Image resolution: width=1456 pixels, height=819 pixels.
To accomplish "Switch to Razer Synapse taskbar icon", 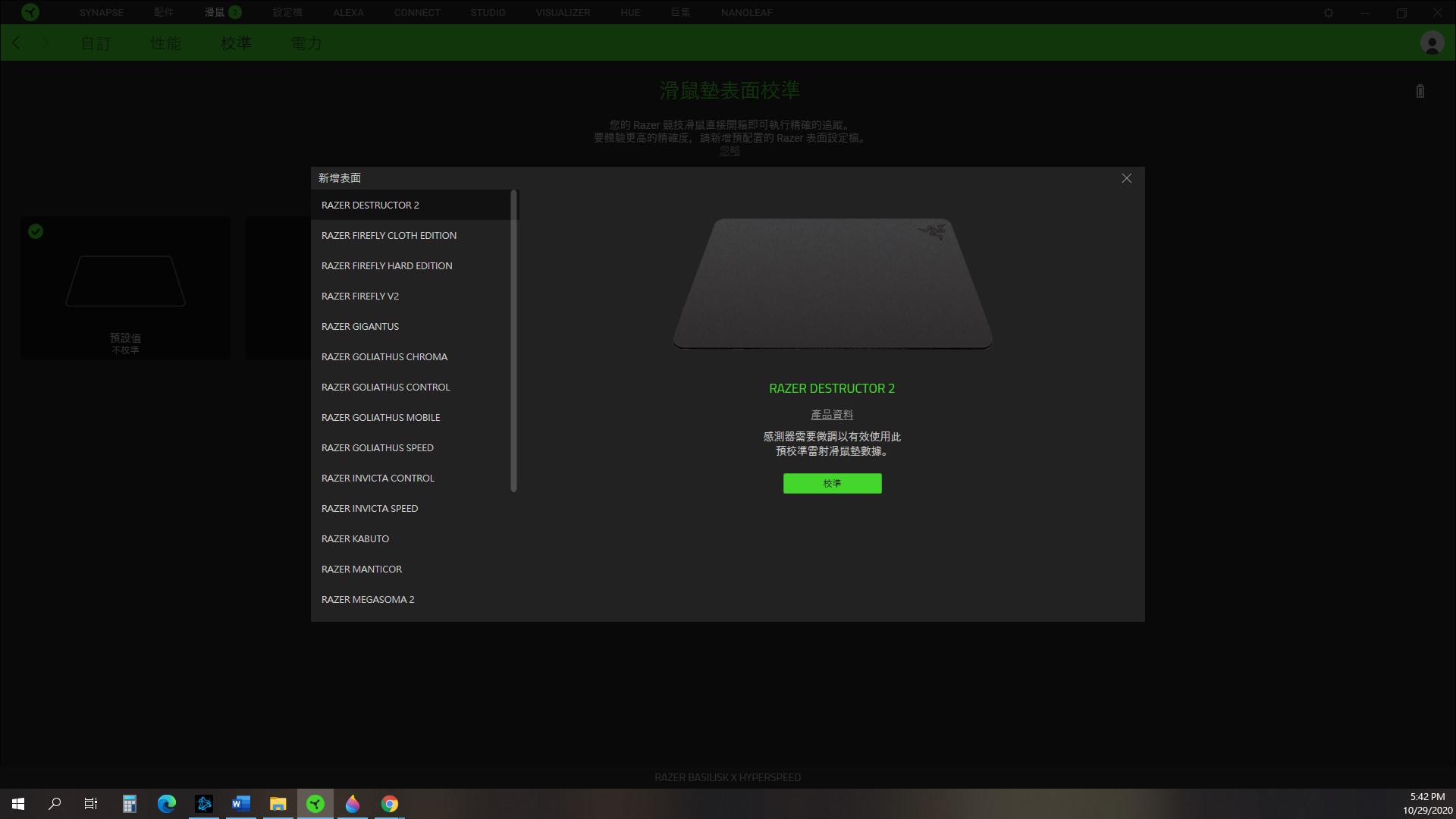I will [315, 804].
